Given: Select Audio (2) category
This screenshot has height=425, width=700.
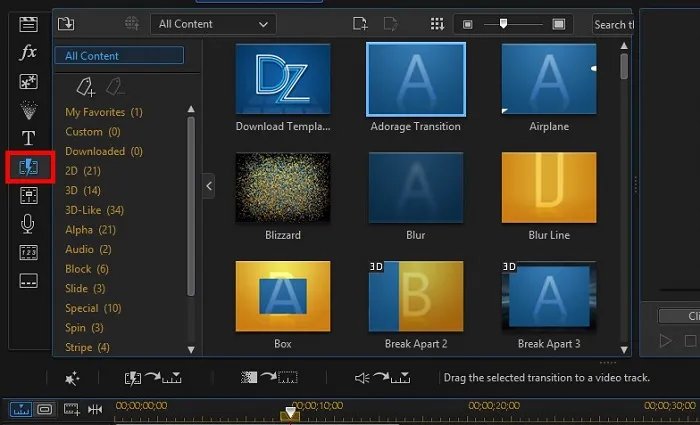Looking at the screenshot, I should 88,250.
